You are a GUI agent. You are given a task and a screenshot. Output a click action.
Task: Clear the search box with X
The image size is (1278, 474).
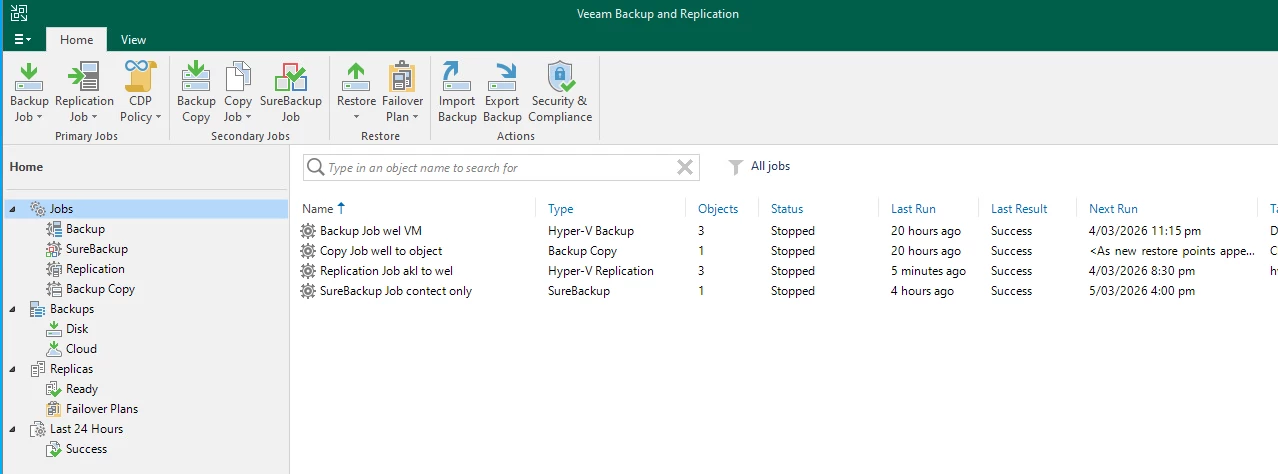pyautogui.click(x=685, y=168)
